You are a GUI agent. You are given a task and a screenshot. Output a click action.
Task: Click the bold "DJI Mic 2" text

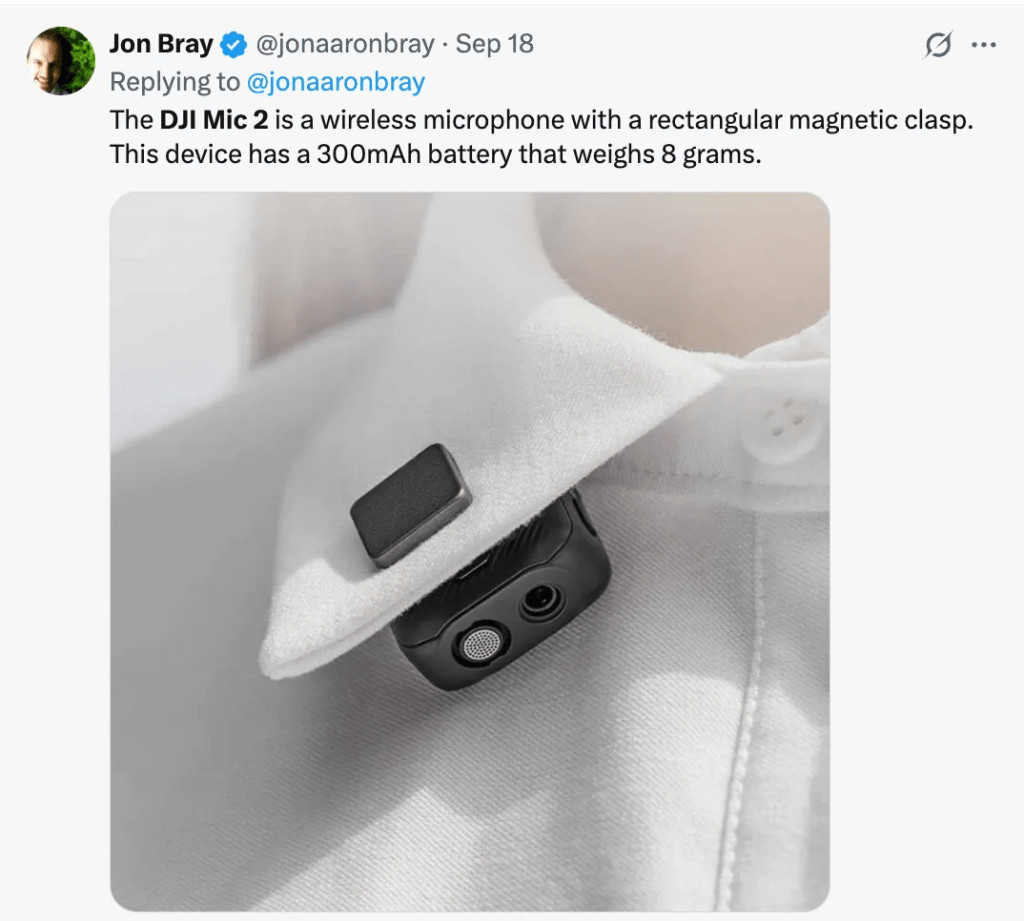coord(214,120)
